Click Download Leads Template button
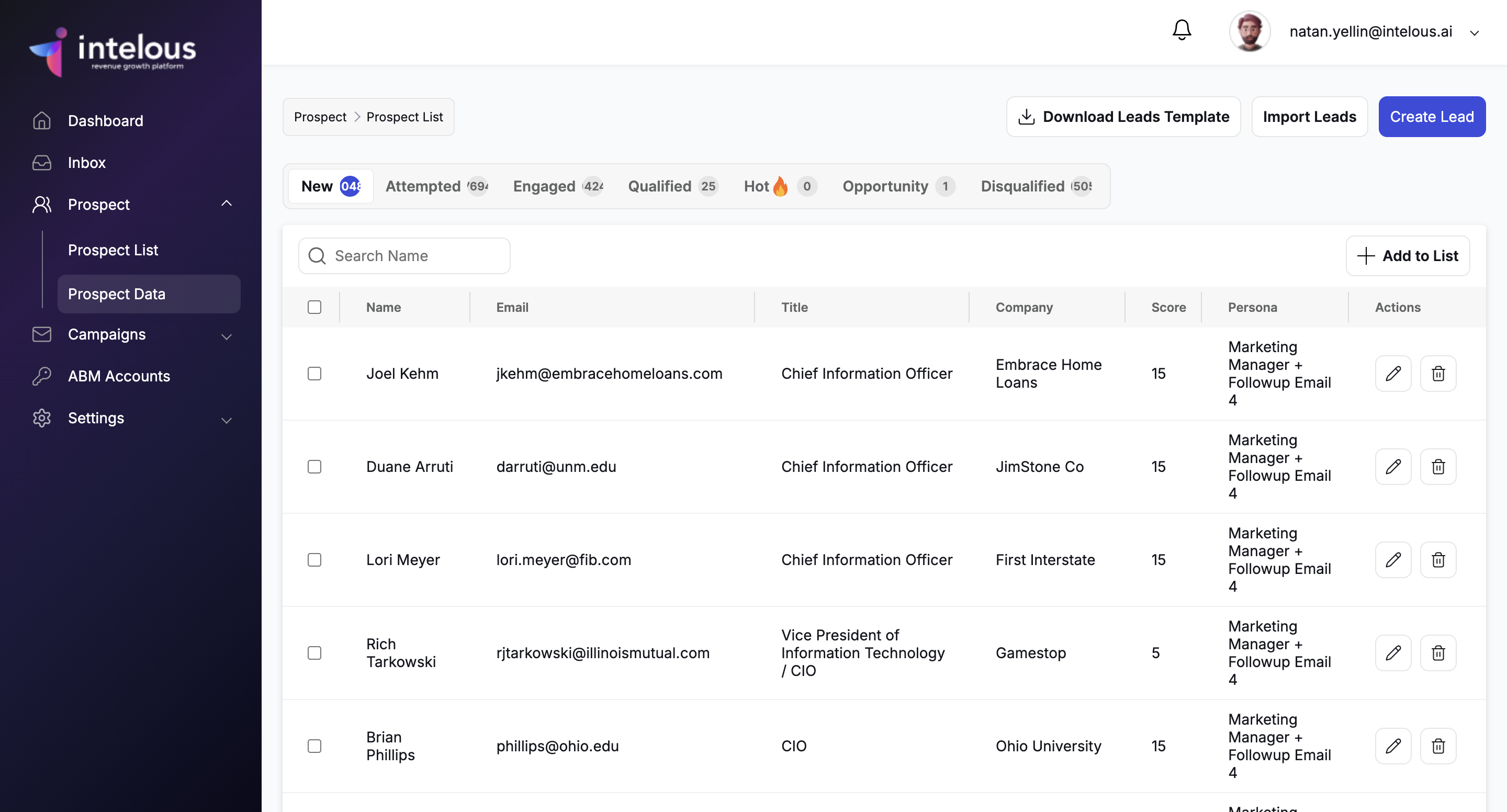 (x=1122, y=117)
